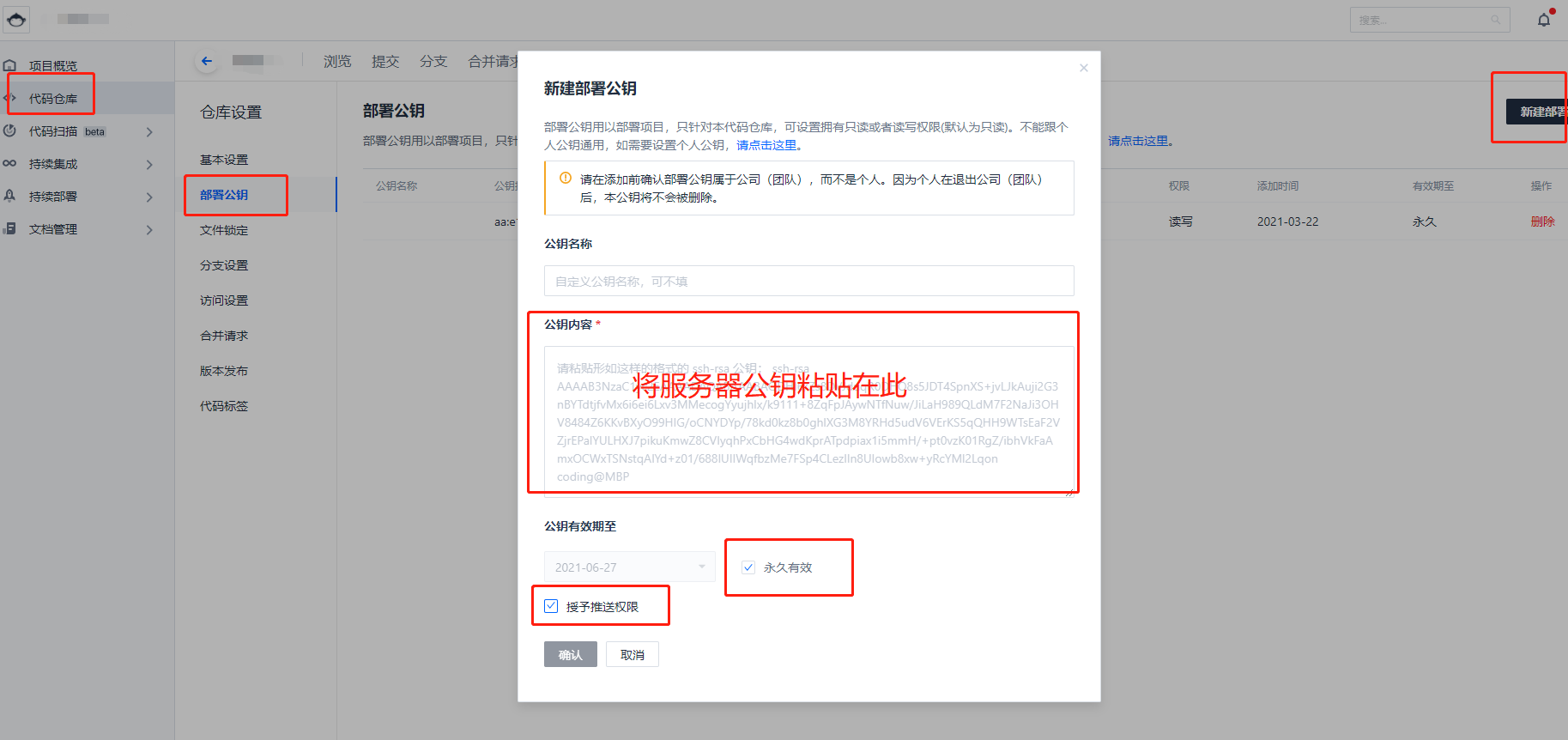Click the 公钥内容 text area

808,421
